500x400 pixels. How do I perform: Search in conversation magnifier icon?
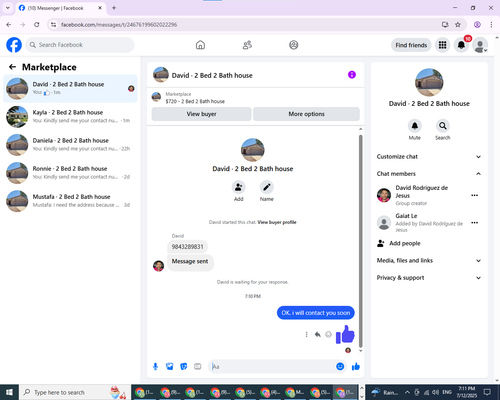tap(443, 126)
